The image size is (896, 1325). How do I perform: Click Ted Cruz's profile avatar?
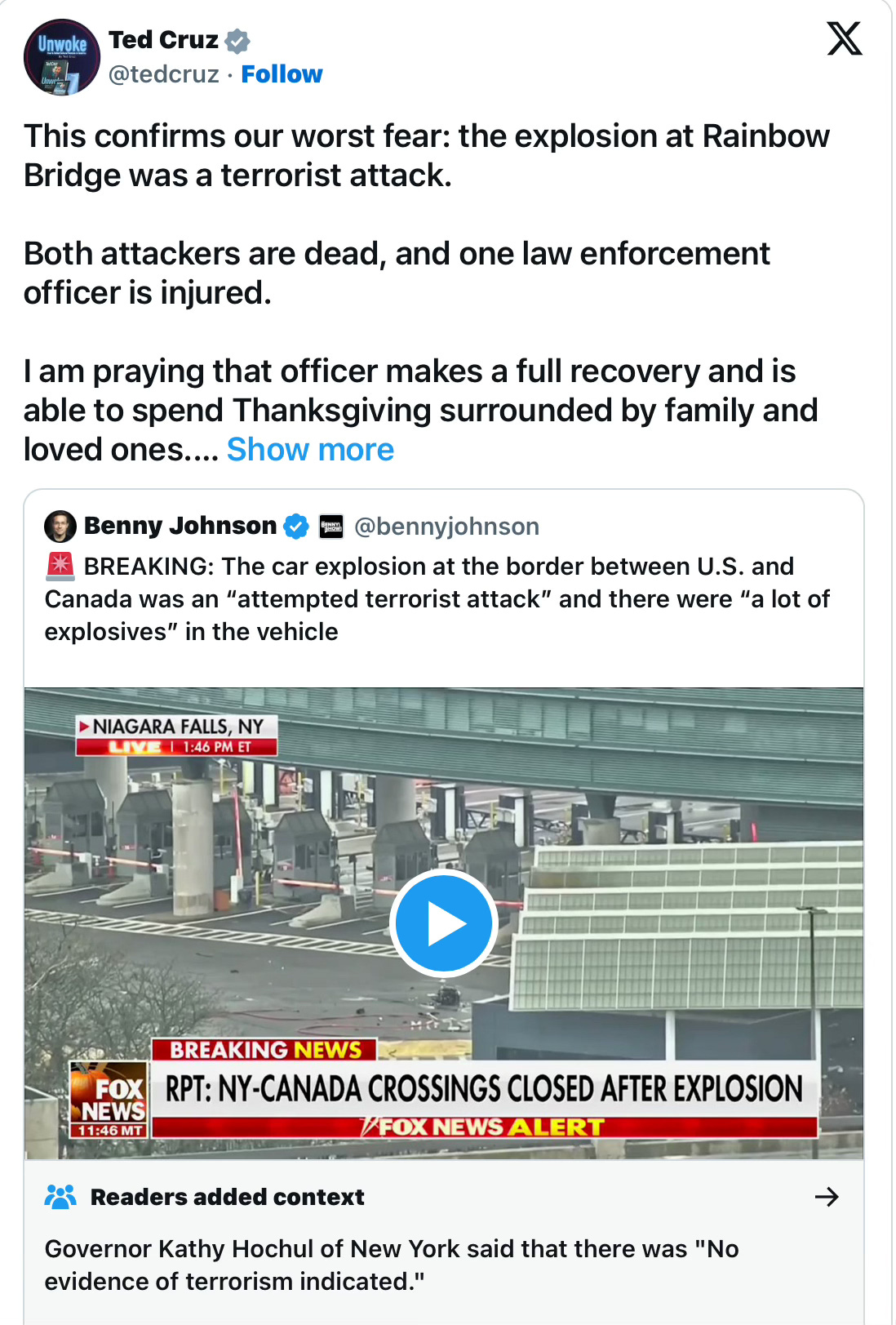coord(62,57)
